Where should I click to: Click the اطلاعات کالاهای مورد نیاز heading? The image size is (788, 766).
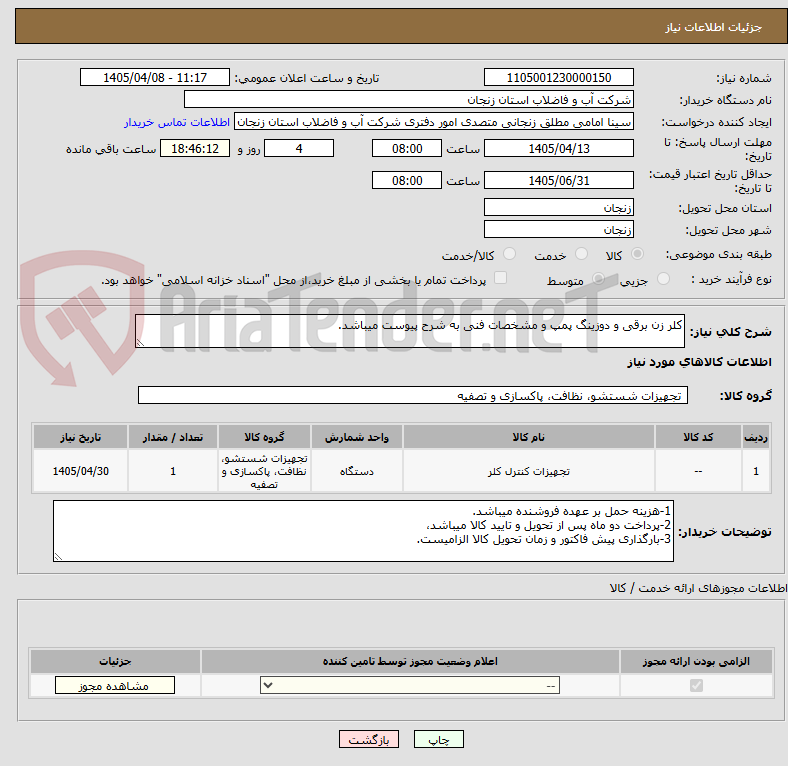[x=699, y=362]
